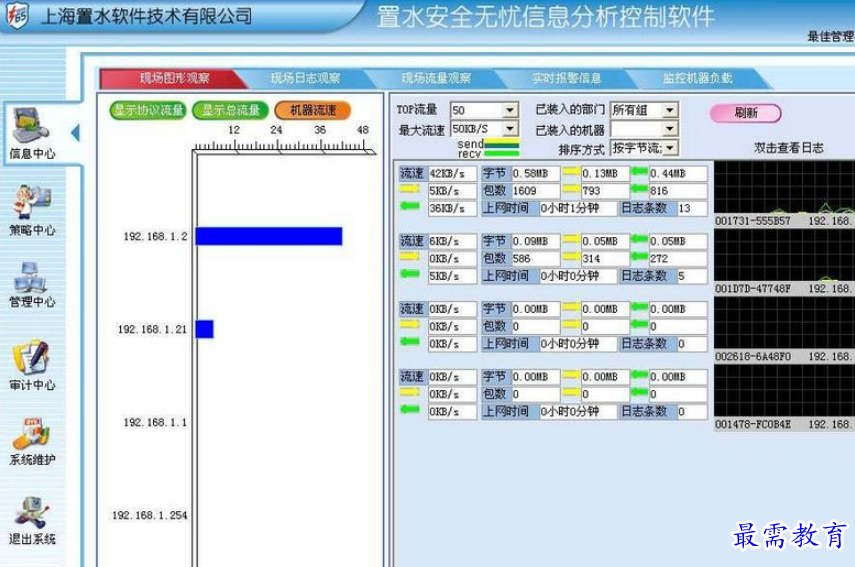This screenshot has width=855, height=567.
Task: Click the yellow arrow beside 793 packets
Action: click(571, 189)
